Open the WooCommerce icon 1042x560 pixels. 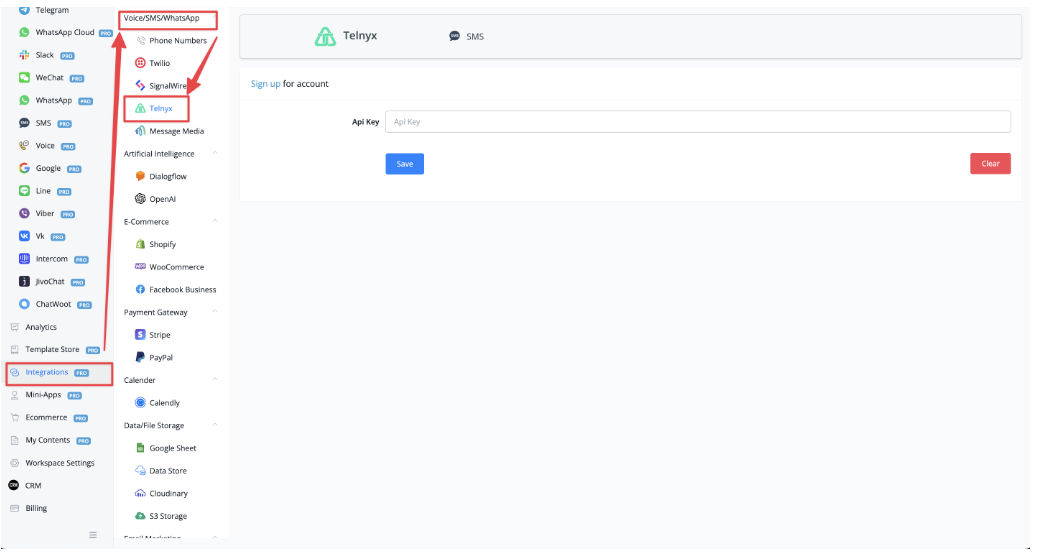140,266
